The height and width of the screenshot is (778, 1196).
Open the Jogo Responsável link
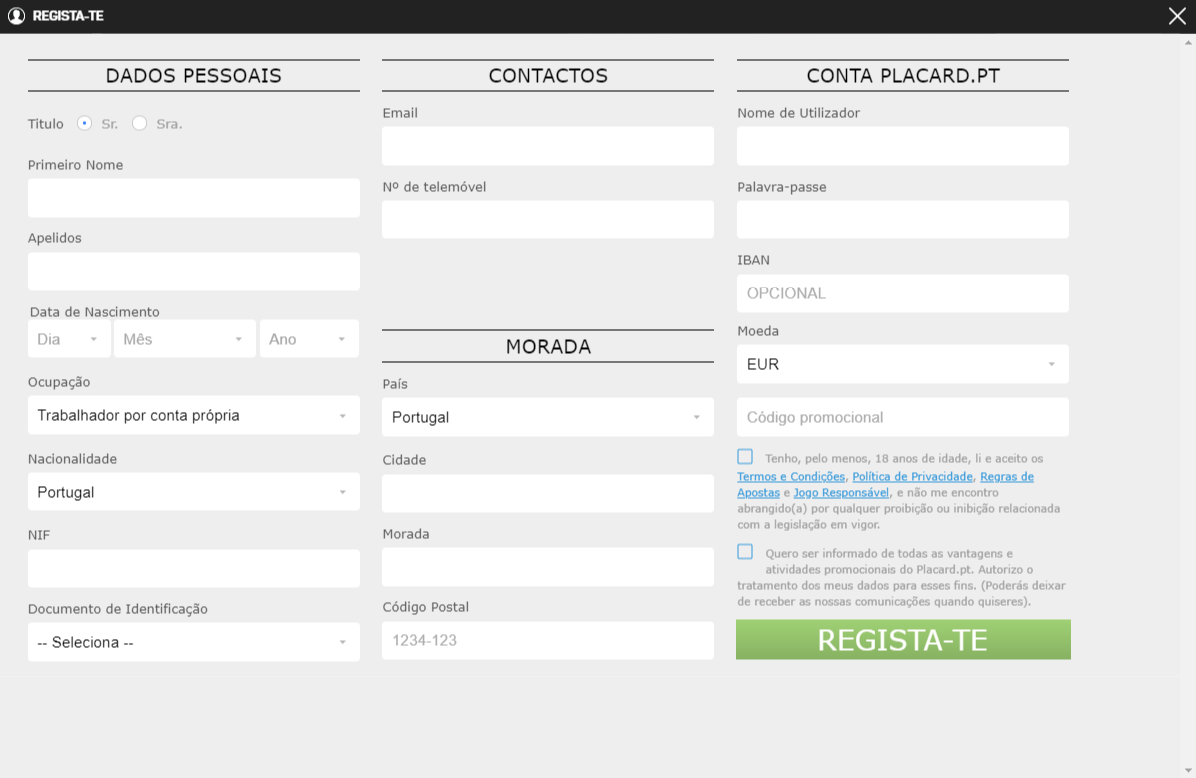(841, 493)
